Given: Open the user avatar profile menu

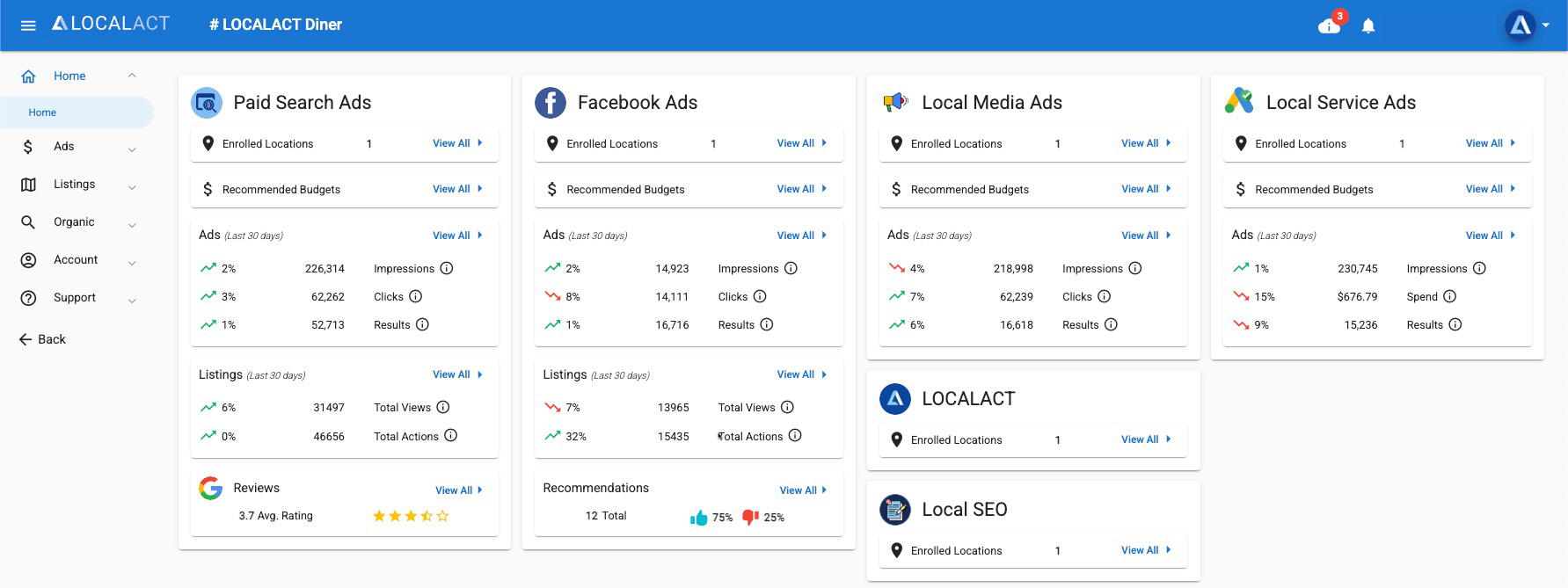Looking at the screenshot, I should click(1521, 25).
